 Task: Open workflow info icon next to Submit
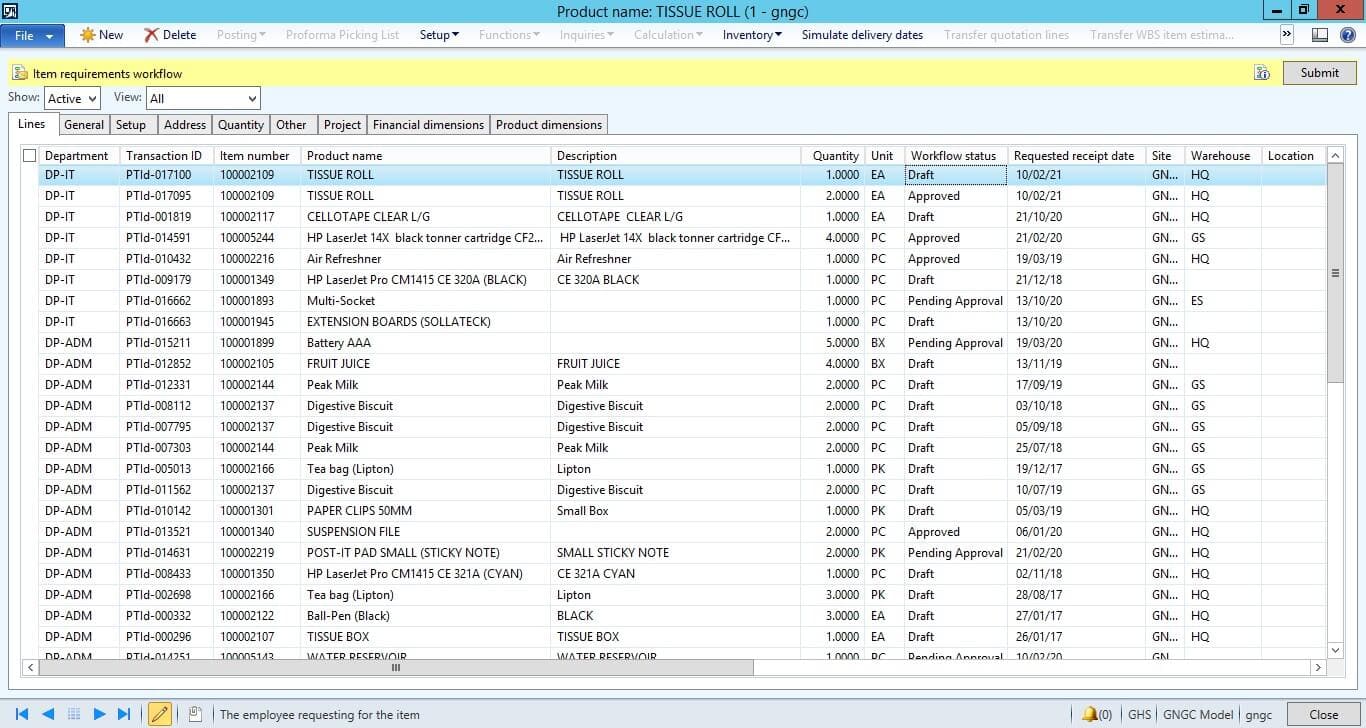pos(1262,73)
